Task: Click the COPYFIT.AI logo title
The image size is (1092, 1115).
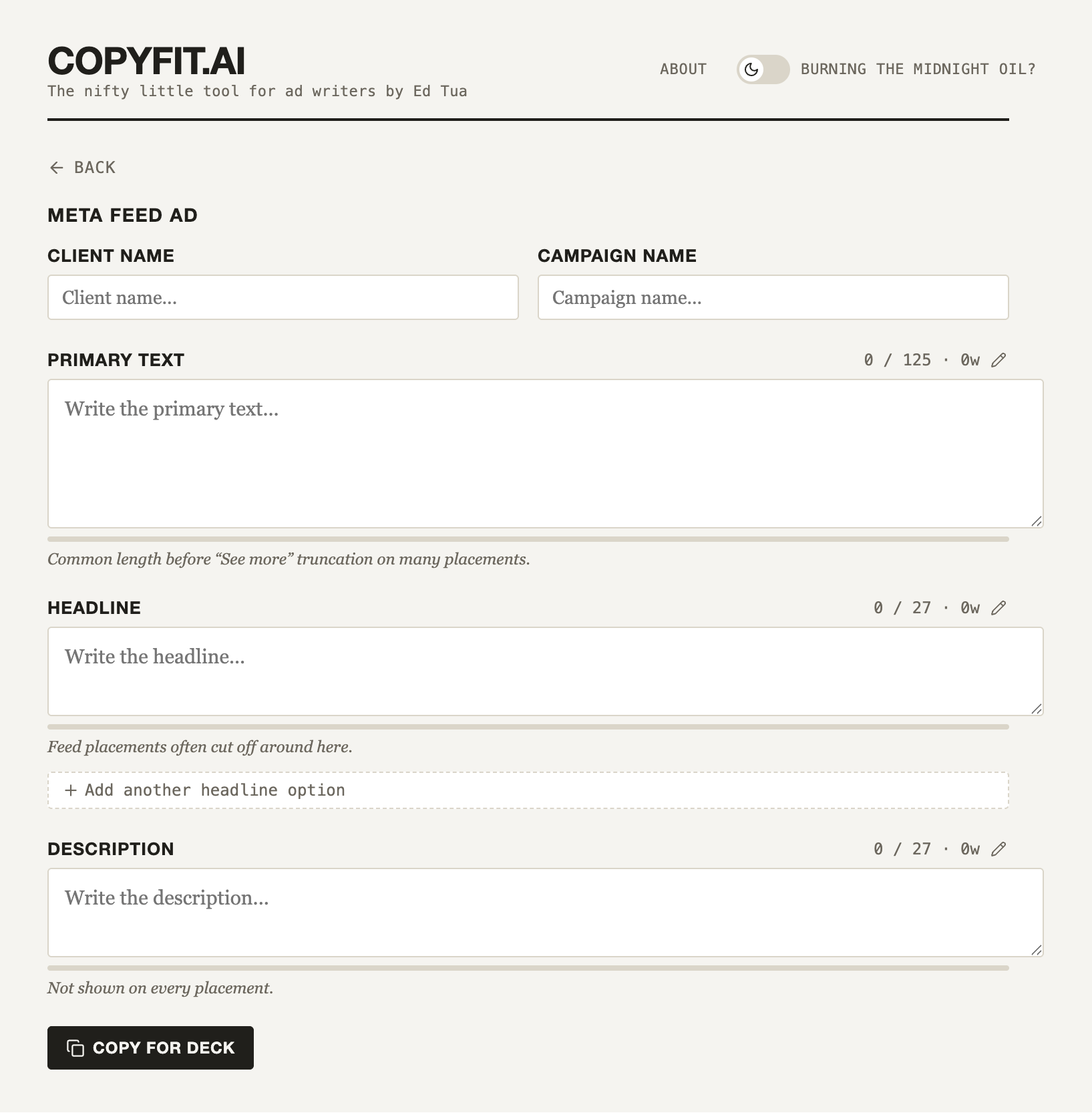Action: 146,61
